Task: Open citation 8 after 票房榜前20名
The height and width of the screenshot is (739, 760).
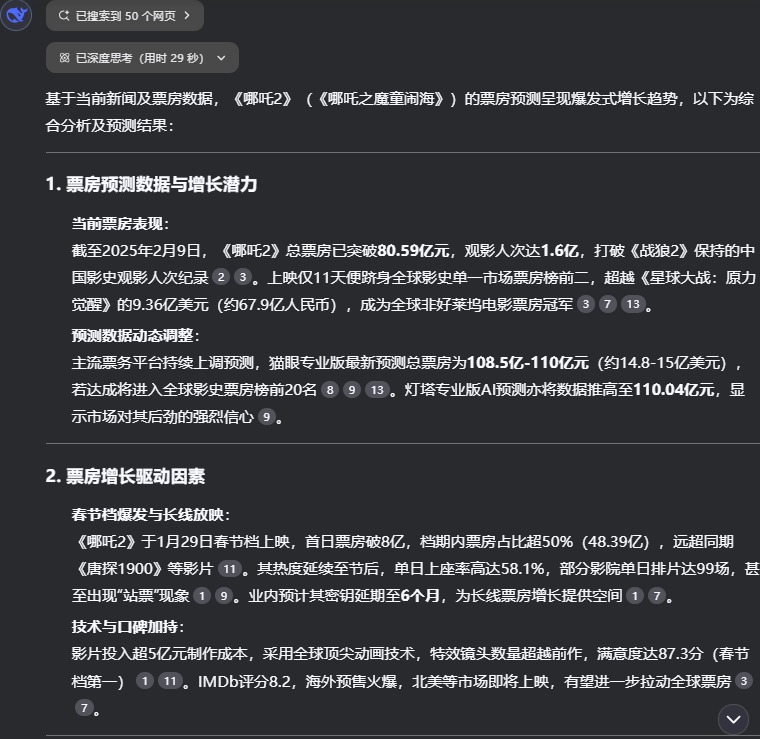Action: 330,390
